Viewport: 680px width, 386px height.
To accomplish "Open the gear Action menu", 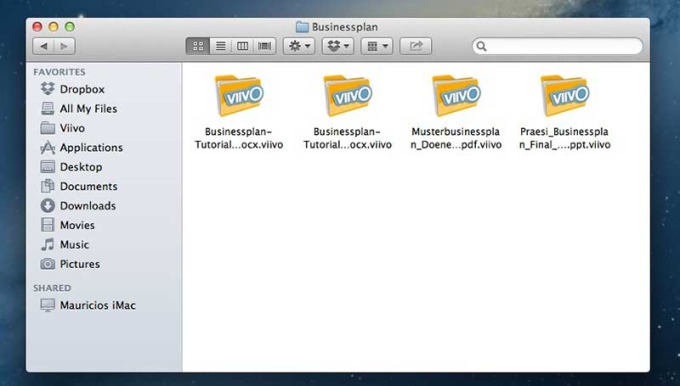I will [x=299, y=46].
